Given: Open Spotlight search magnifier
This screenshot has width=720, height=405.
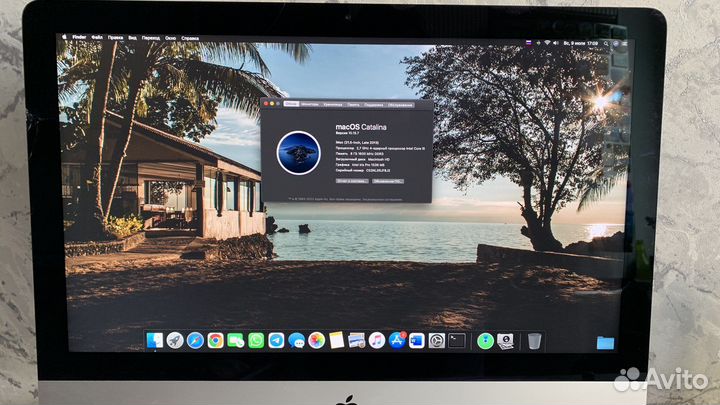Looking at the screenshot, I should pyautogui.click(x=606, y=44).
